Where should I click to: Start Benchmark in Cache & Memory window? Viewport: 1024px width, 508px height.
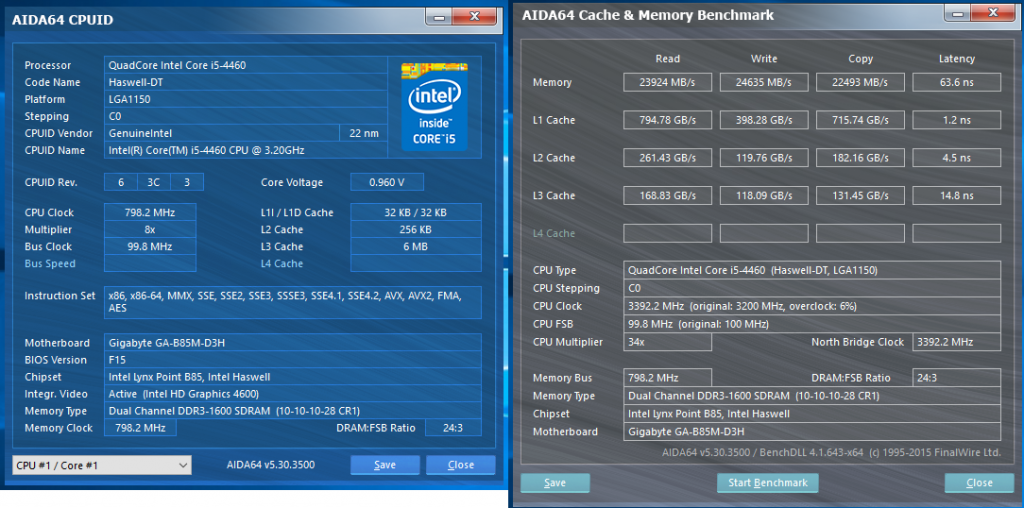767,483
